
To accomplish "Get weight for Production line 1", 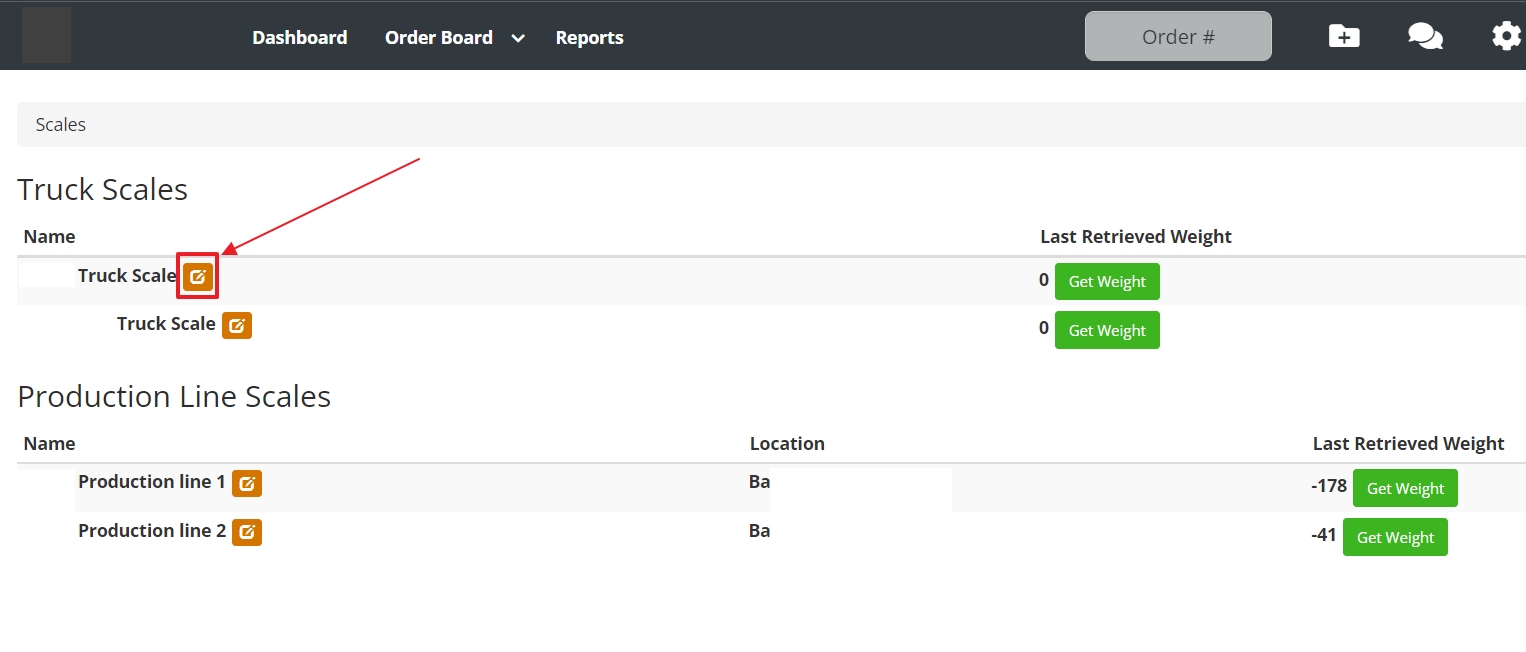I will (1405, 488).
